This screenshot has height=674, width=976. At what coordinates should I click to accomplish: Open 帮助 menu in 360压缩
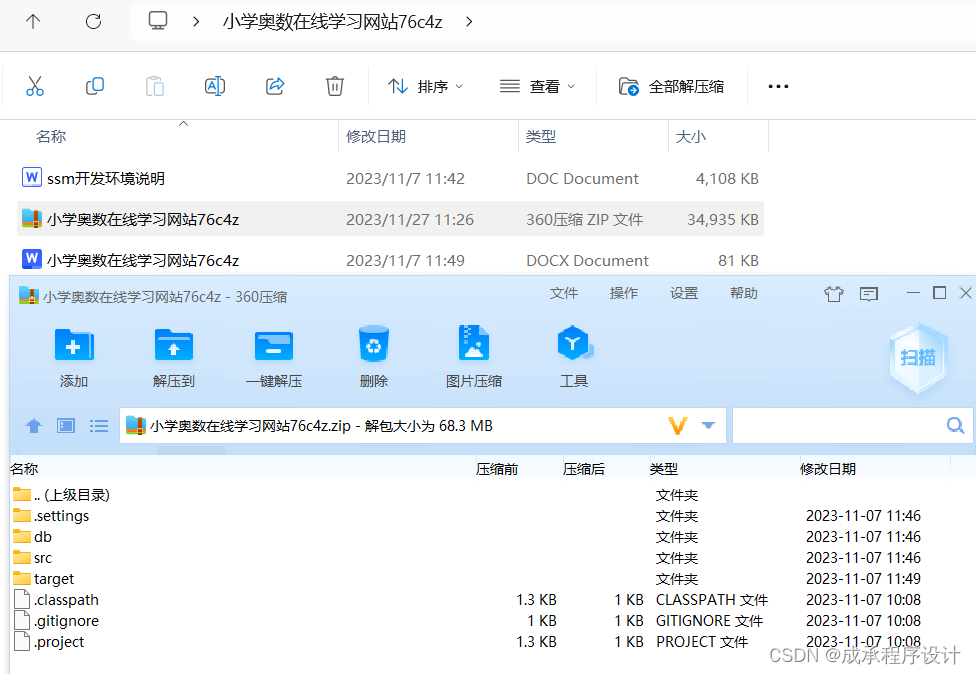744,293
